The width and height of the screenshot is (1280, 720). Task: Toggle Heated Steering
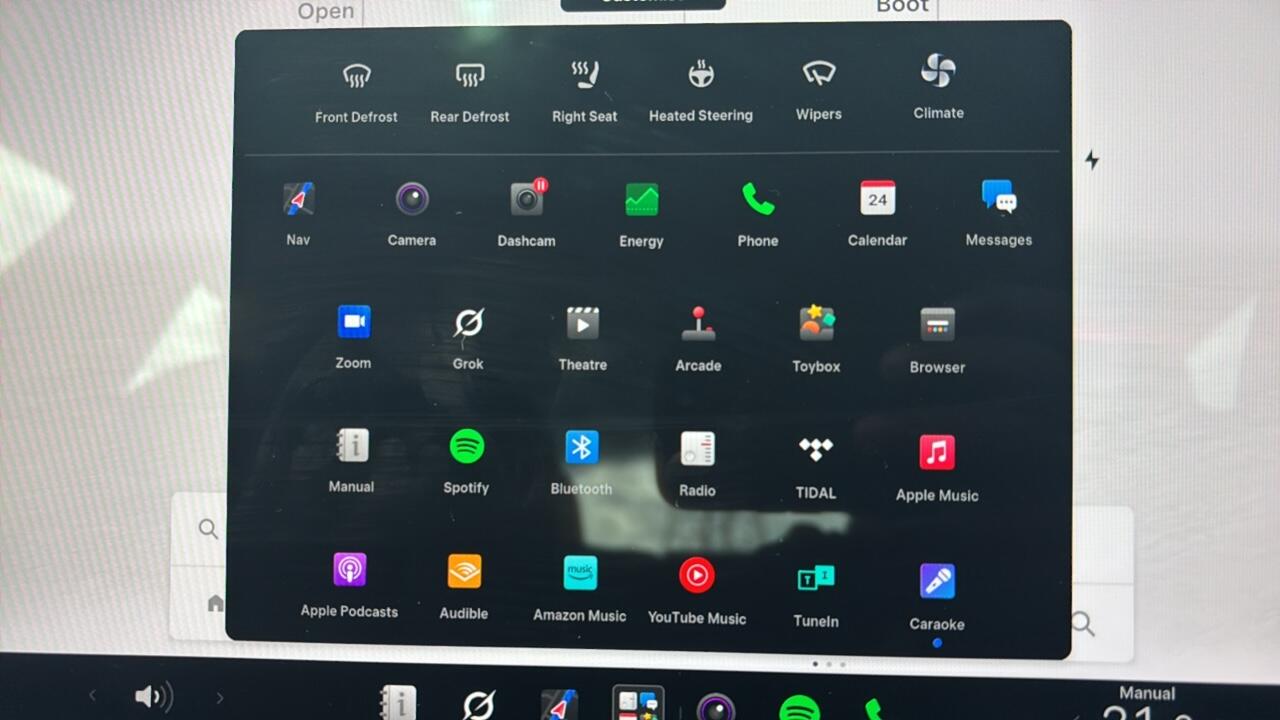(701, 90)
